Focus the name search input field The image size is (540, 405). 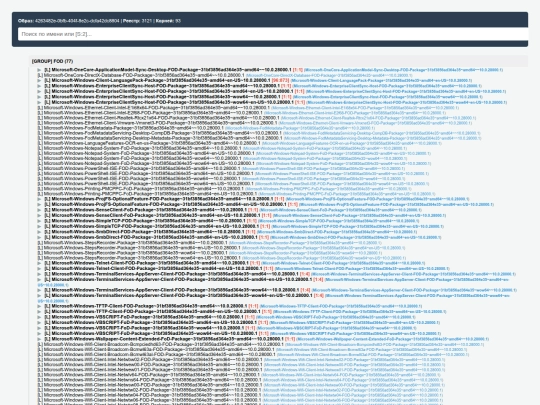(273, 34)
